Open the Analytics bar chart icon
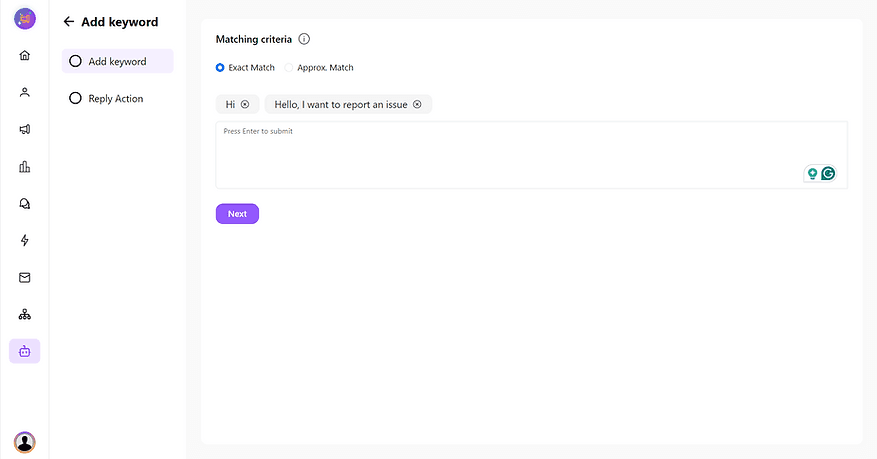The image size is (877, 459). (x=25, y=167)
